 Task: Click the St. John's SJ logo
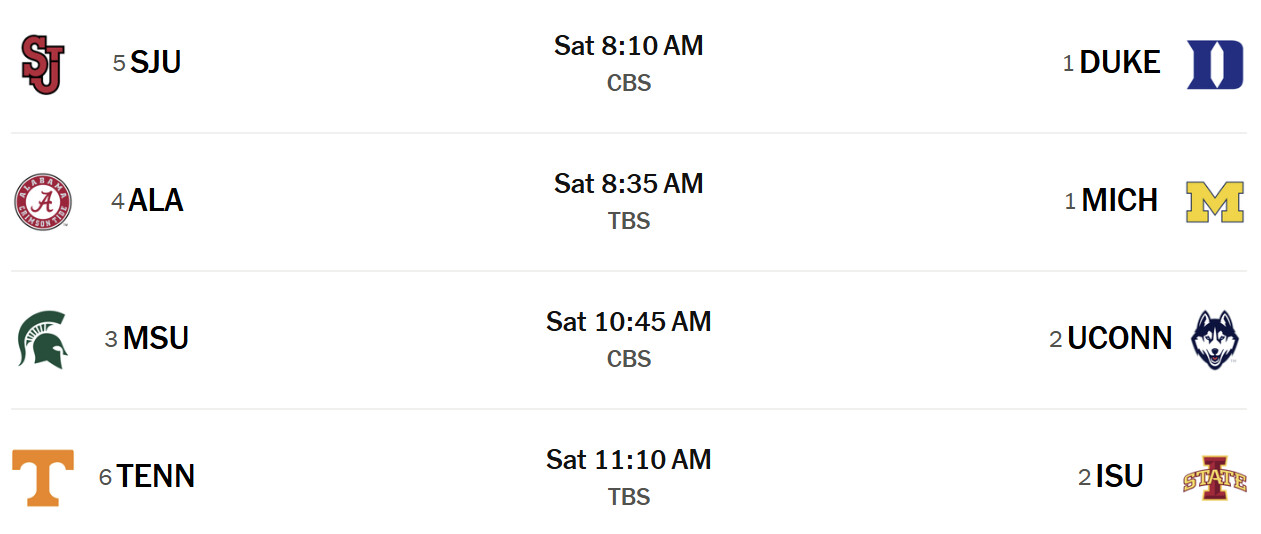[42, 64]
